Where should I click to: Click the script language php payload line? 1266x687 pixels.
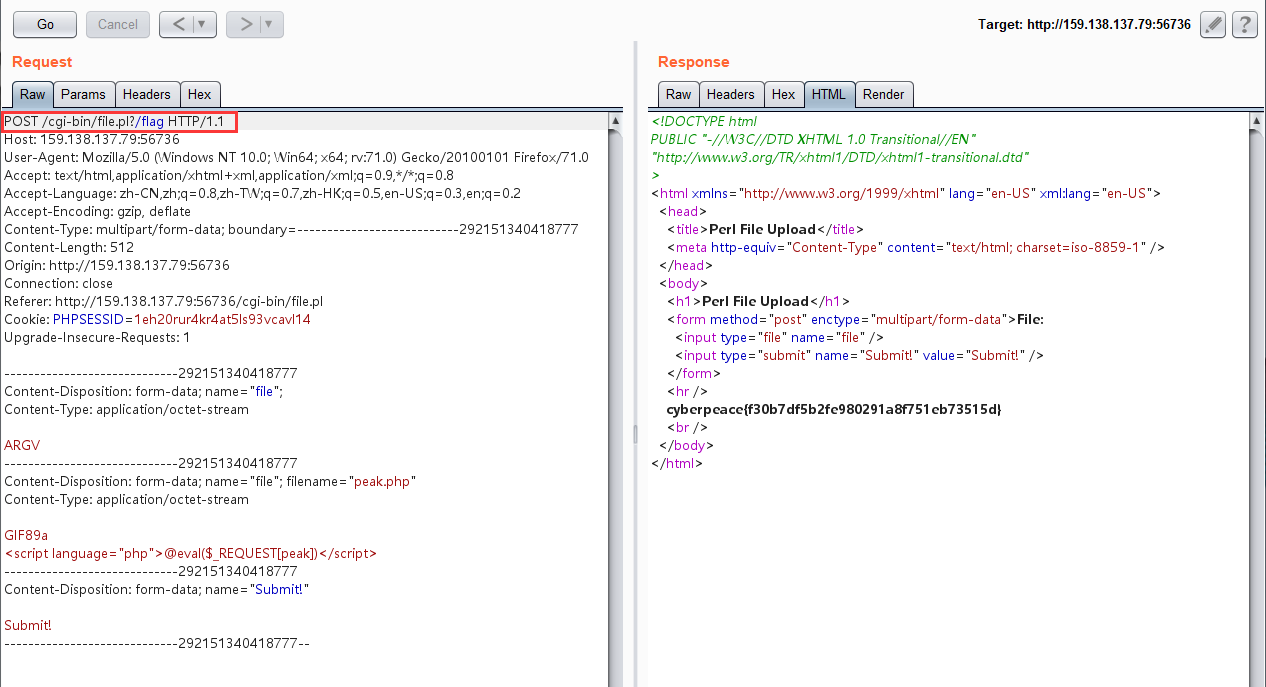pyautogui.click(x=191, y=554)
